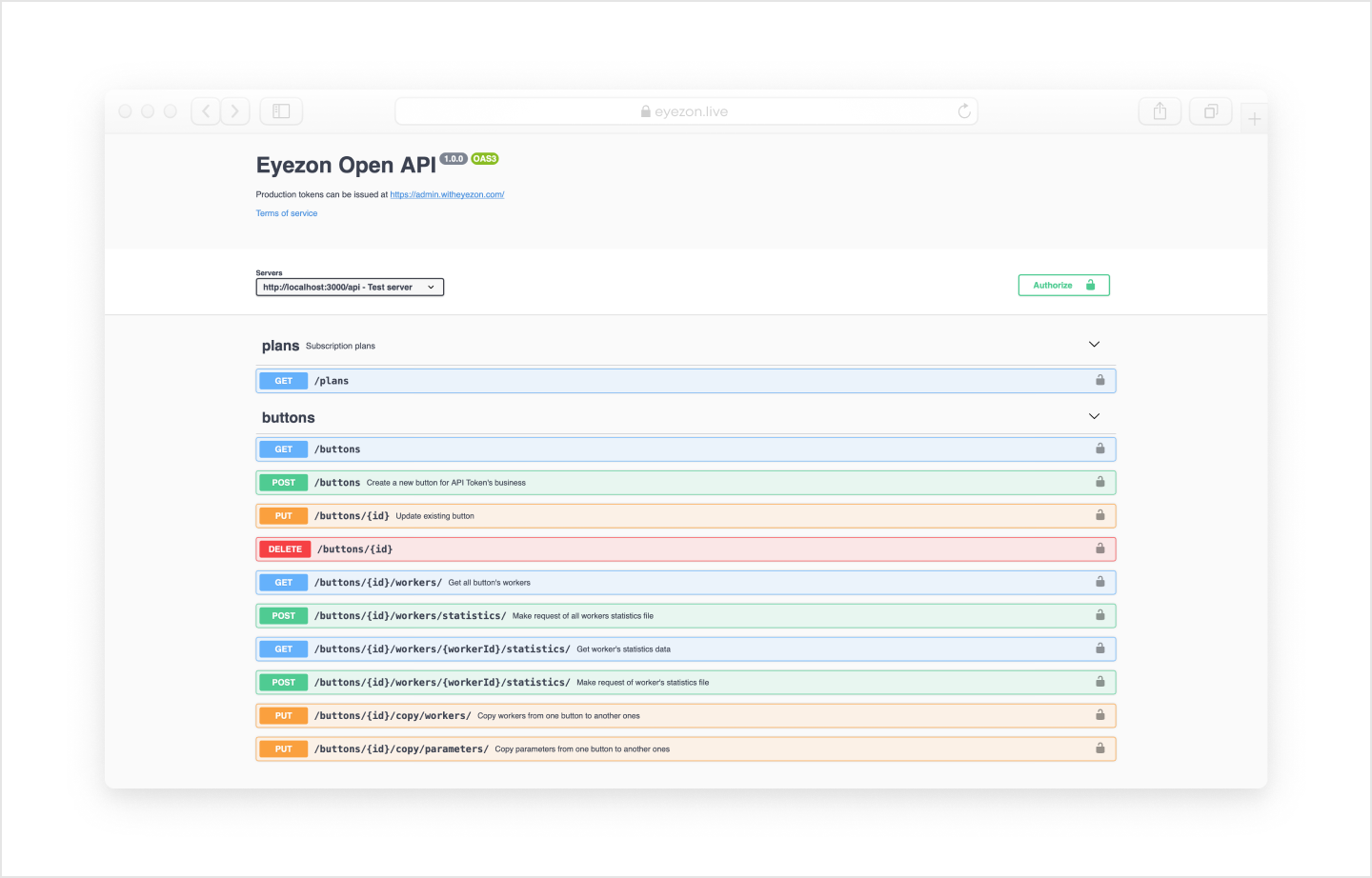Click lock icon on PUT /buttons/{id}/copy/parameters/ row
The image size is (1372, 878).
[1100, 748]
